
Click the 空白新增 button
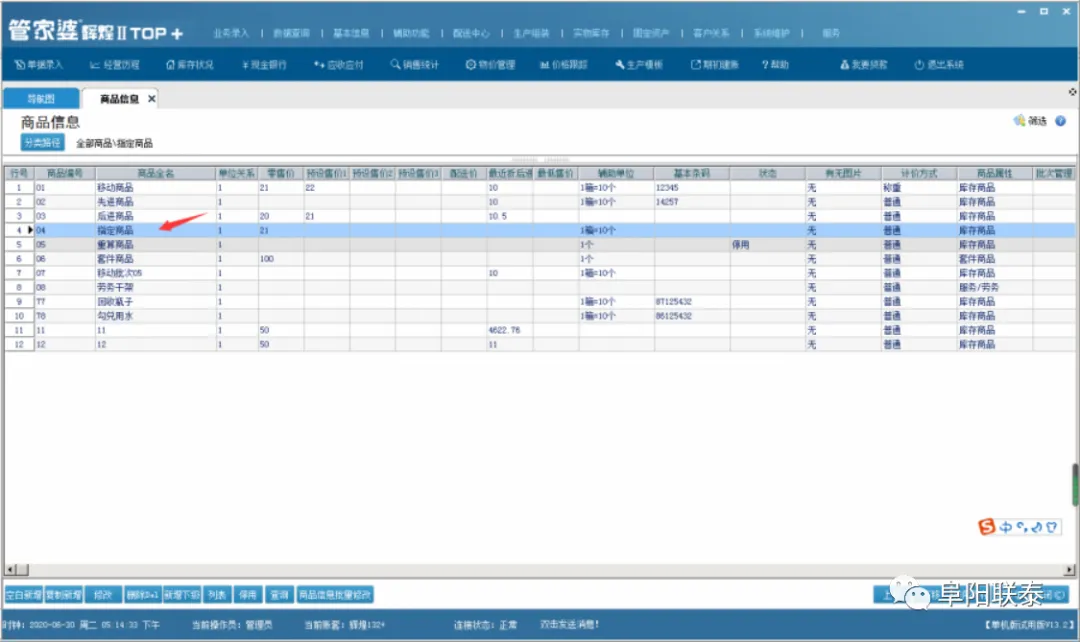(x=24, y=594)
